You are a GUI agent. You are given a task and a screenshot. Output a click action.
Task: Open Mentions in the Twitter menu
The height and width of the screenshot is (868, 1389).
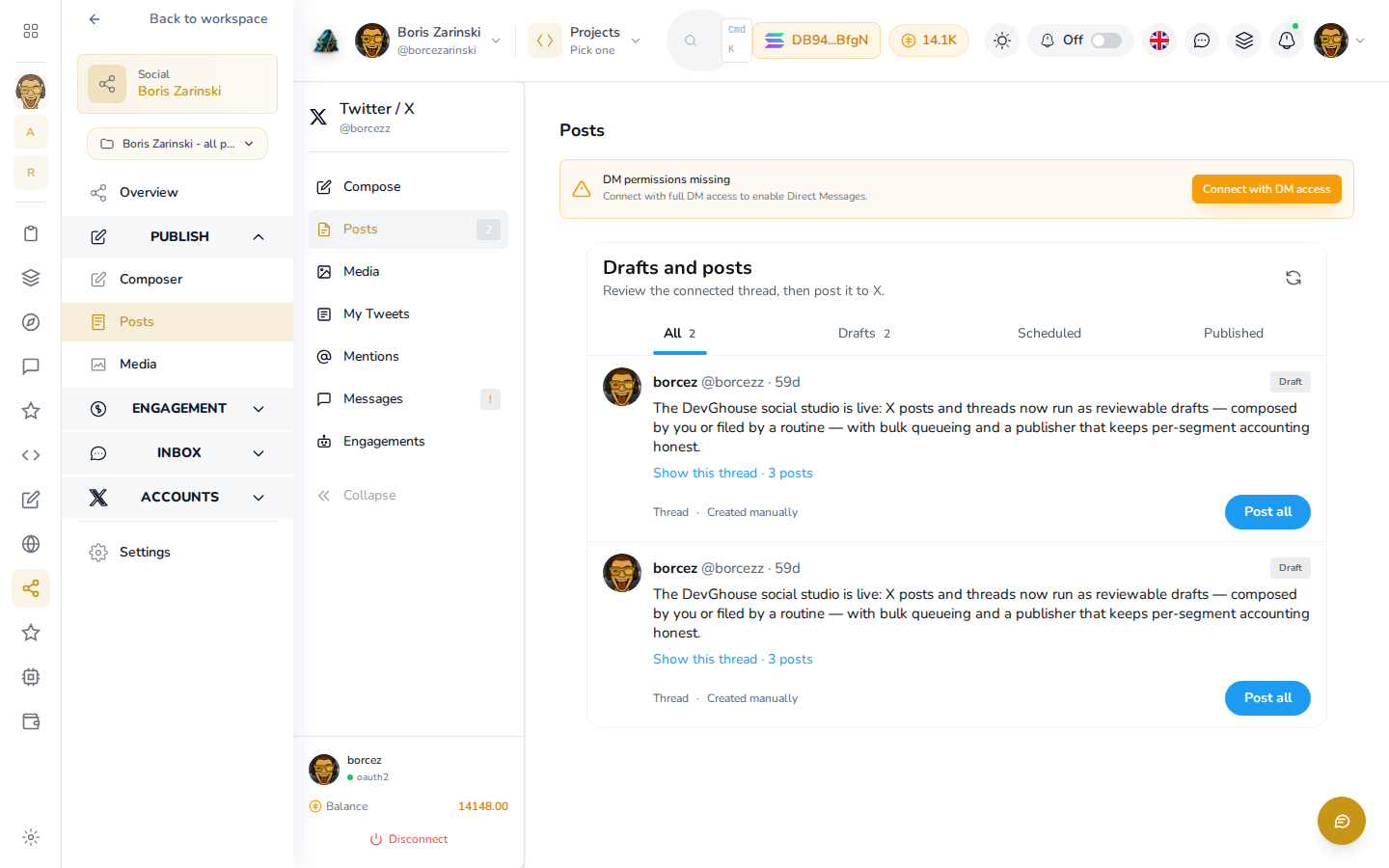coord(408,357)
